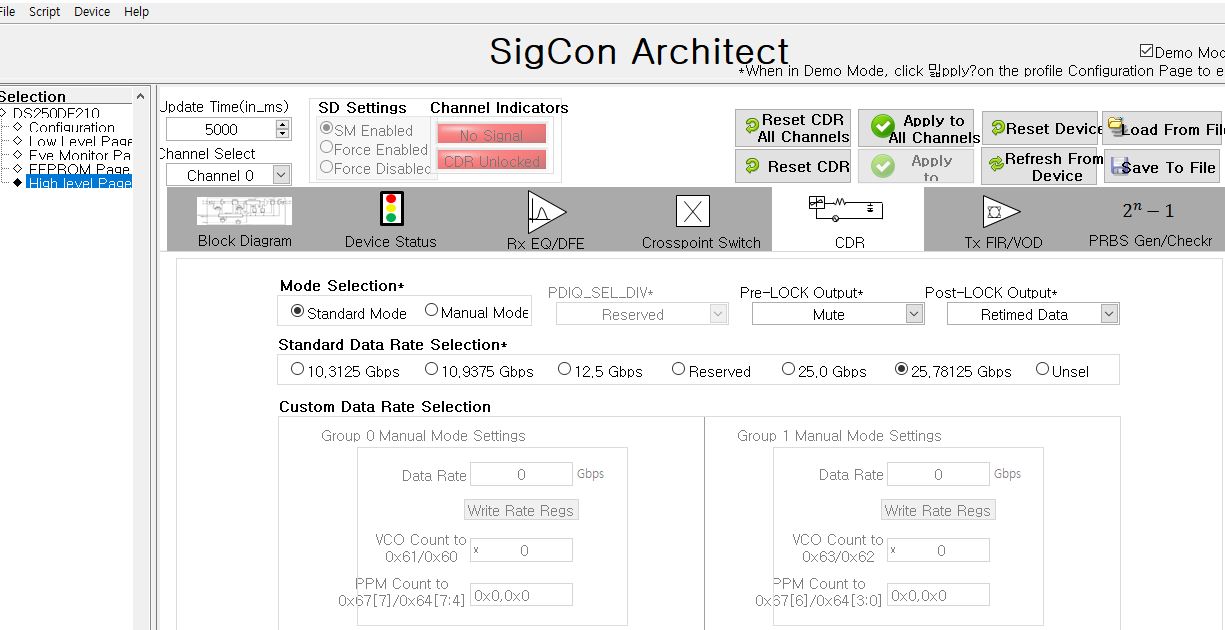Click the CDR Unlocked indicator
This screenshot has width=1225, height=630.
click(x=491, y=160)
